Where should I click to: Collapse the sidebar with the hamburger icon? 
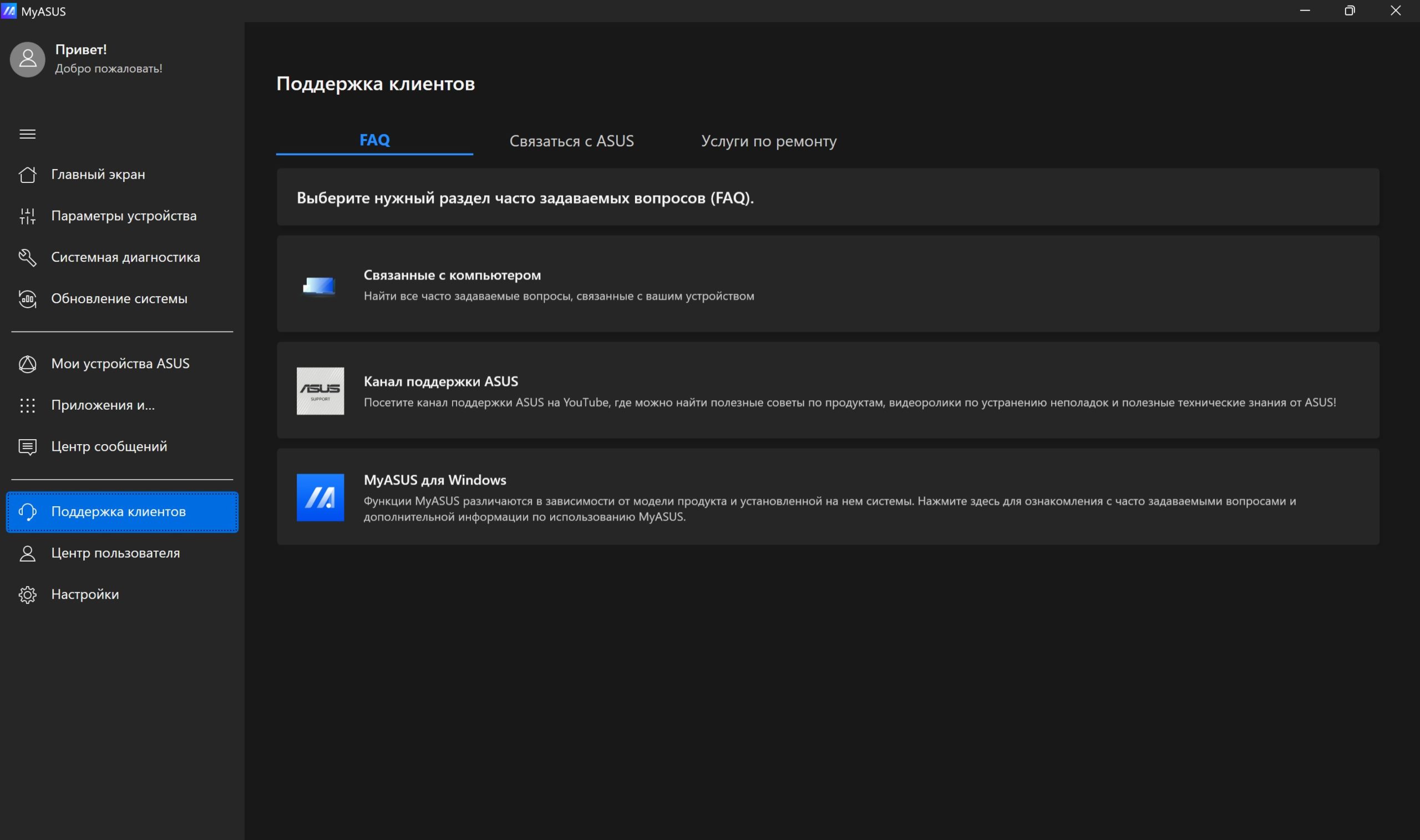(27, 134)
